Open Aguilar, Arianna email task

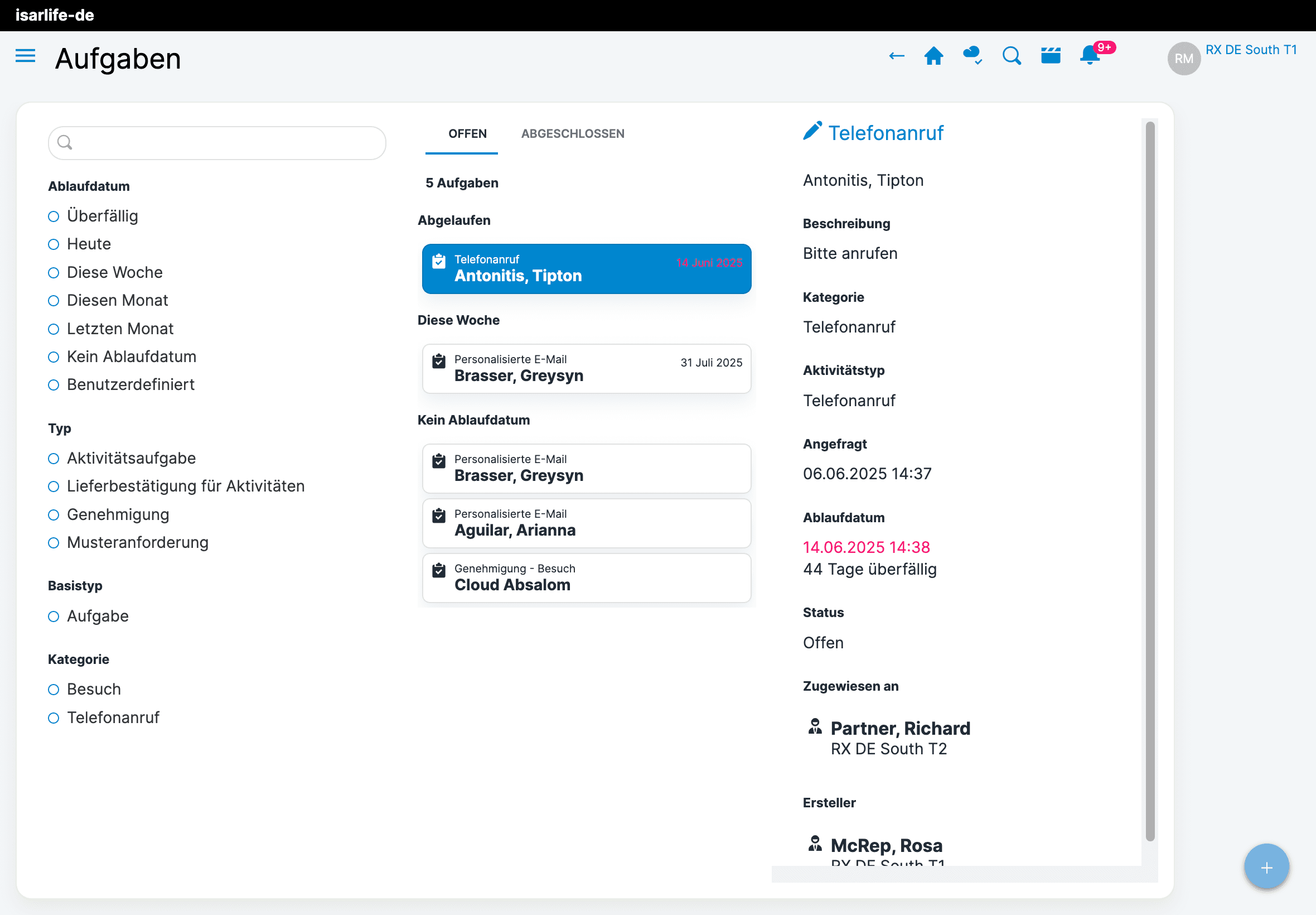(586, 523)
